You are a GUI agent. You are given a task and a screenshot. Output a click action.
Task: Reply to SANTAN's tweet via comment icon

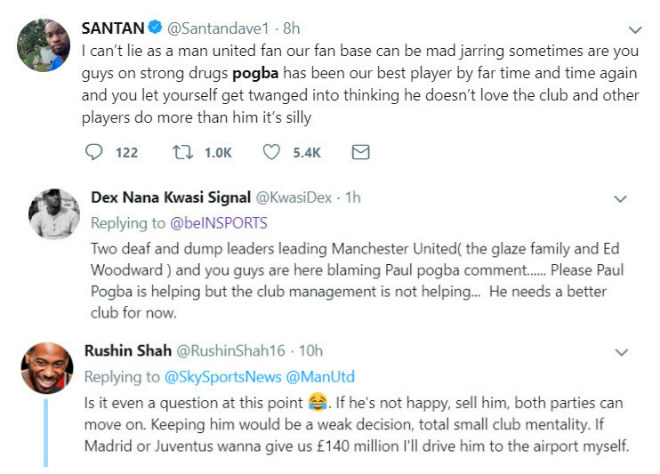tap(94, 152)
